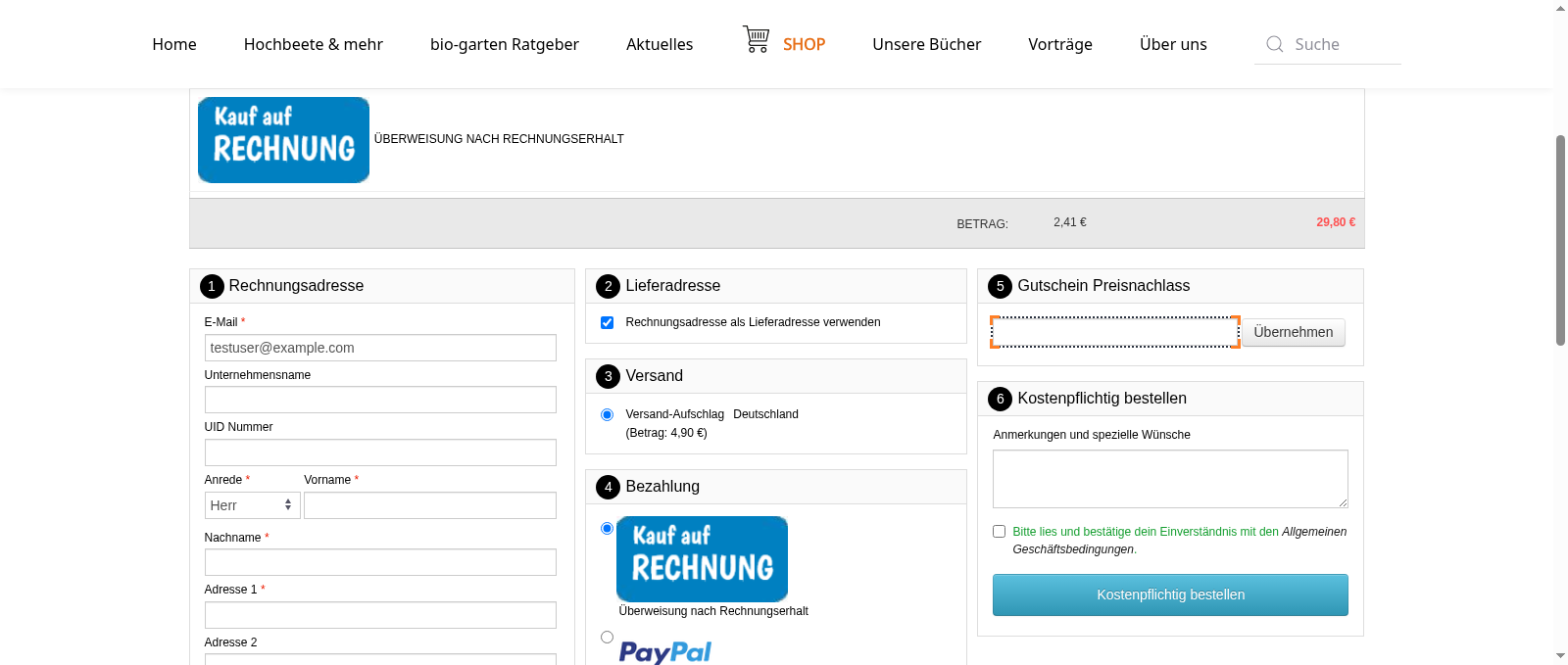Choose PayPal payment radio button

608,638
